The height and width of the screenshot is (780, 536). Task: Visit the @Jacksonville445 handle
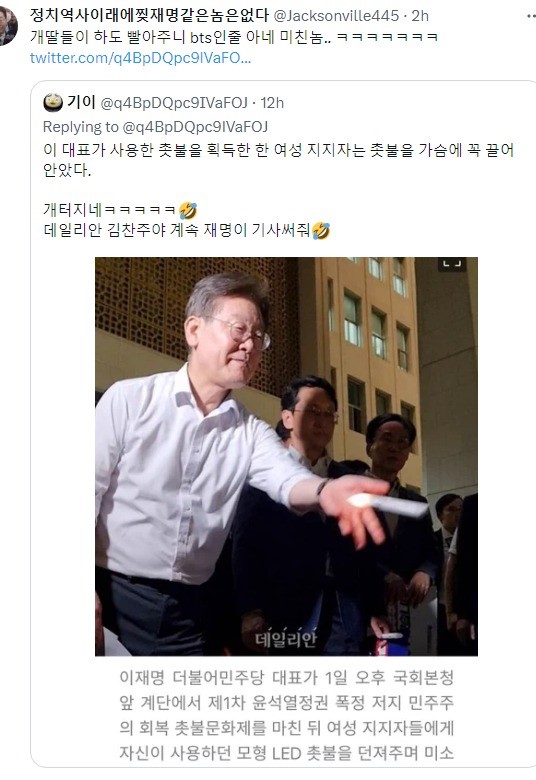click(336, 16)
